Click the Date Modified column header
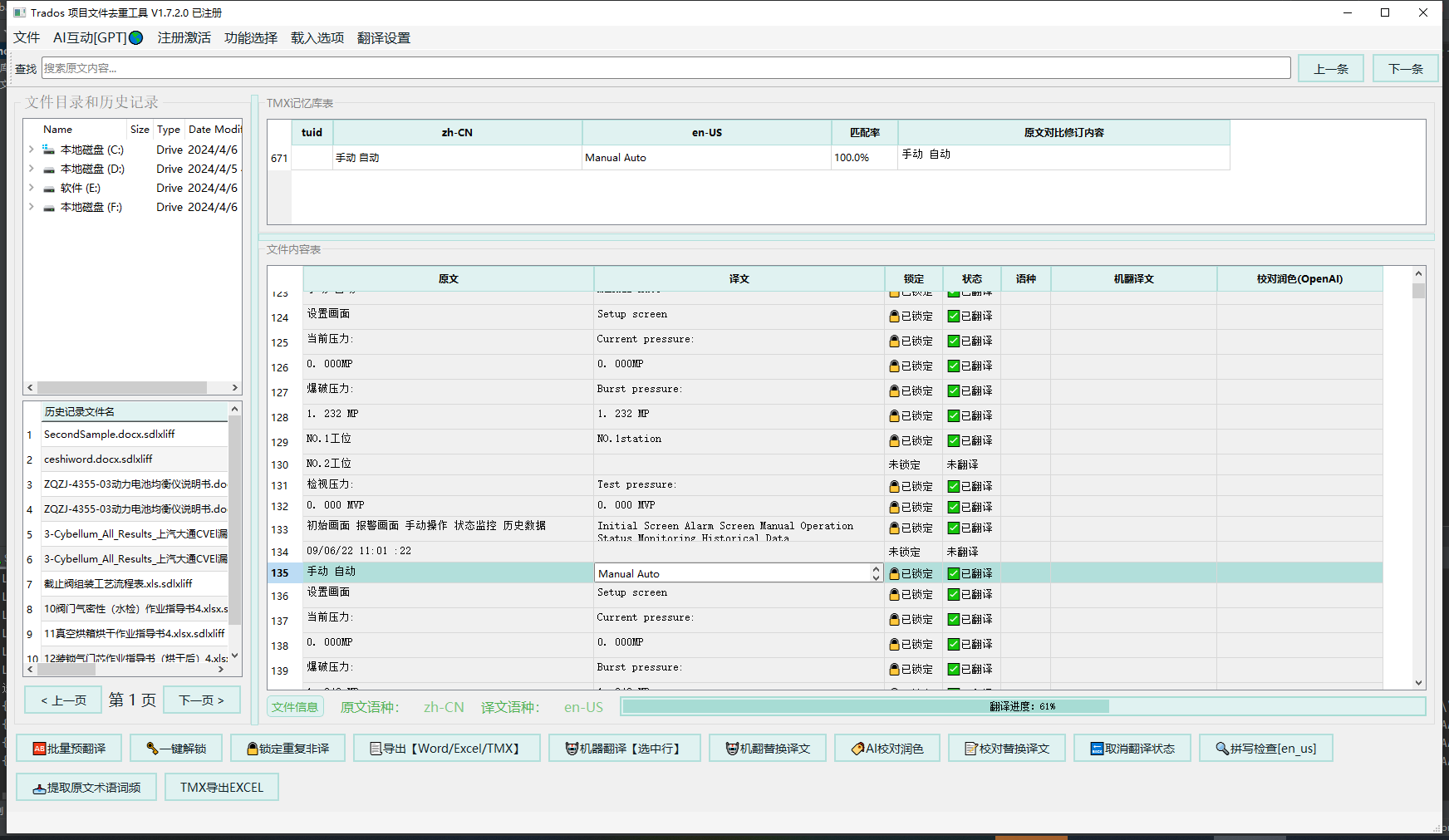This screenshot has width=1449, height=840. tap(214, 130)
